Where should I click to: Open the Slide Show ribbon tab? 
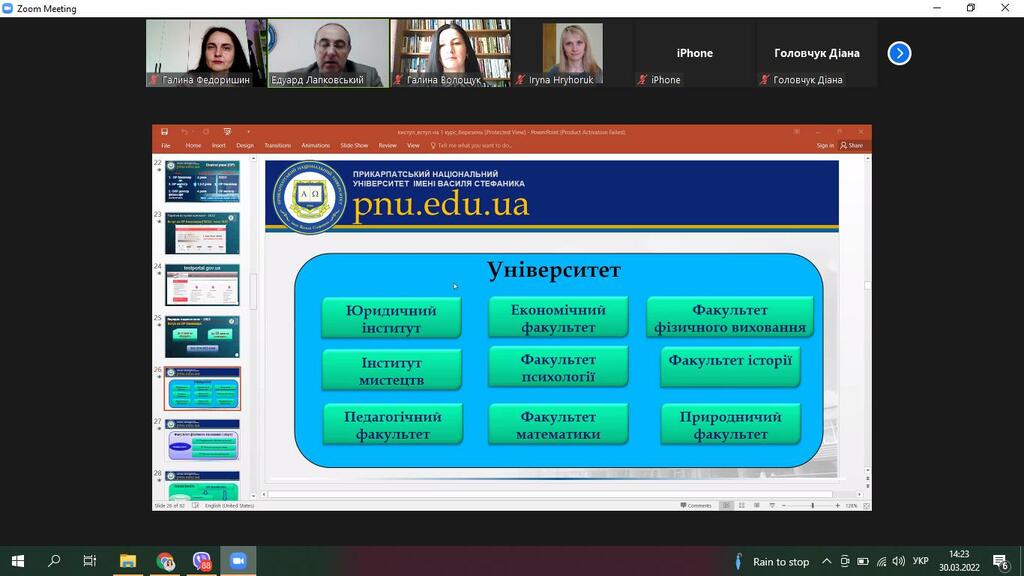click(354, 145)
